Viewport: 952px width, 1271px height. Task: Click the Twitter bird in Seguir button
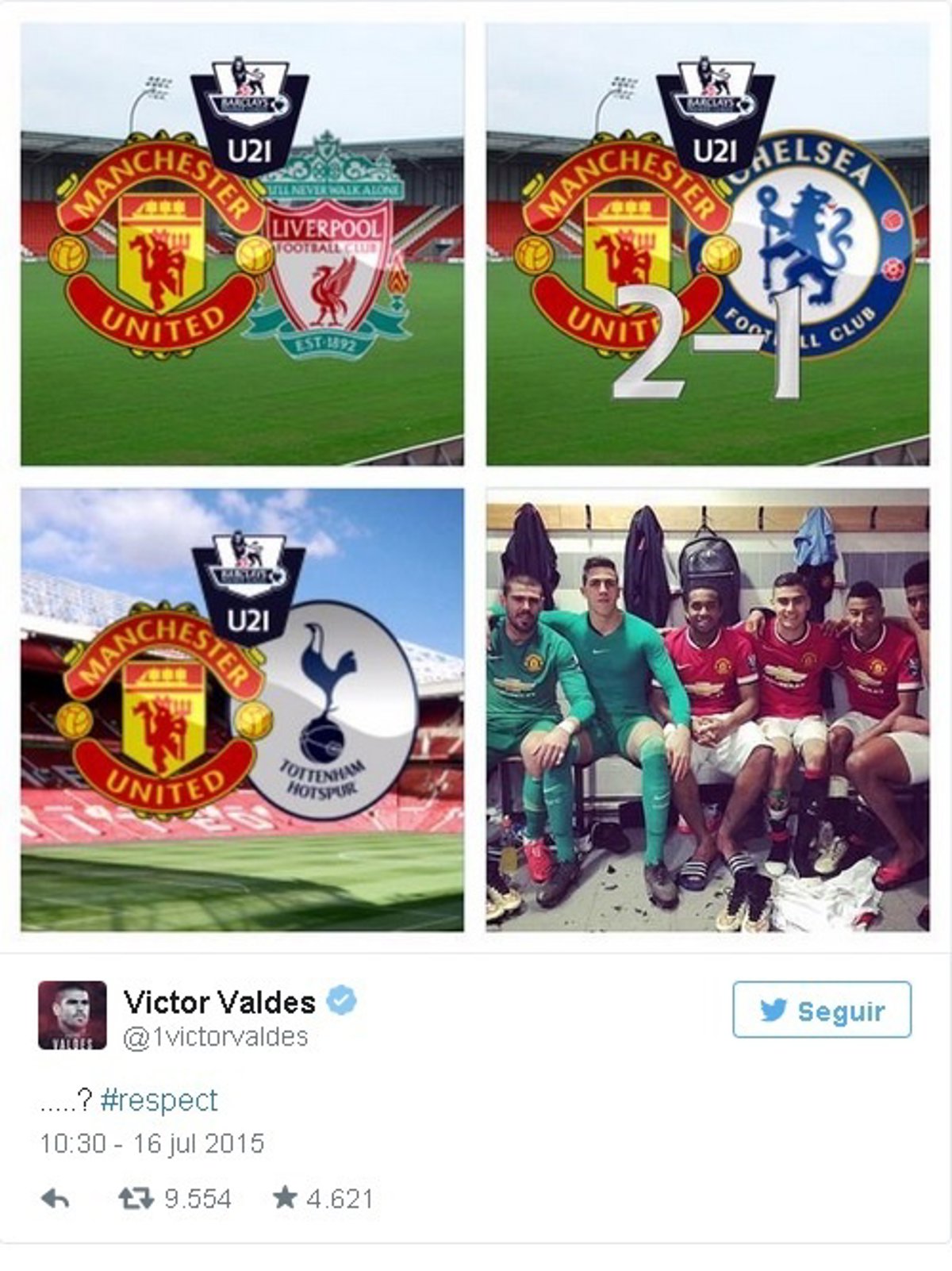point(773,1011)
